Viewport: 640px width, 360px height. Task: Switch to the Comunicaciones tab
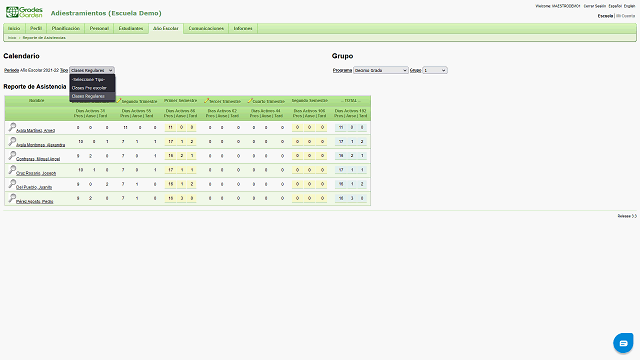point(206,29)
